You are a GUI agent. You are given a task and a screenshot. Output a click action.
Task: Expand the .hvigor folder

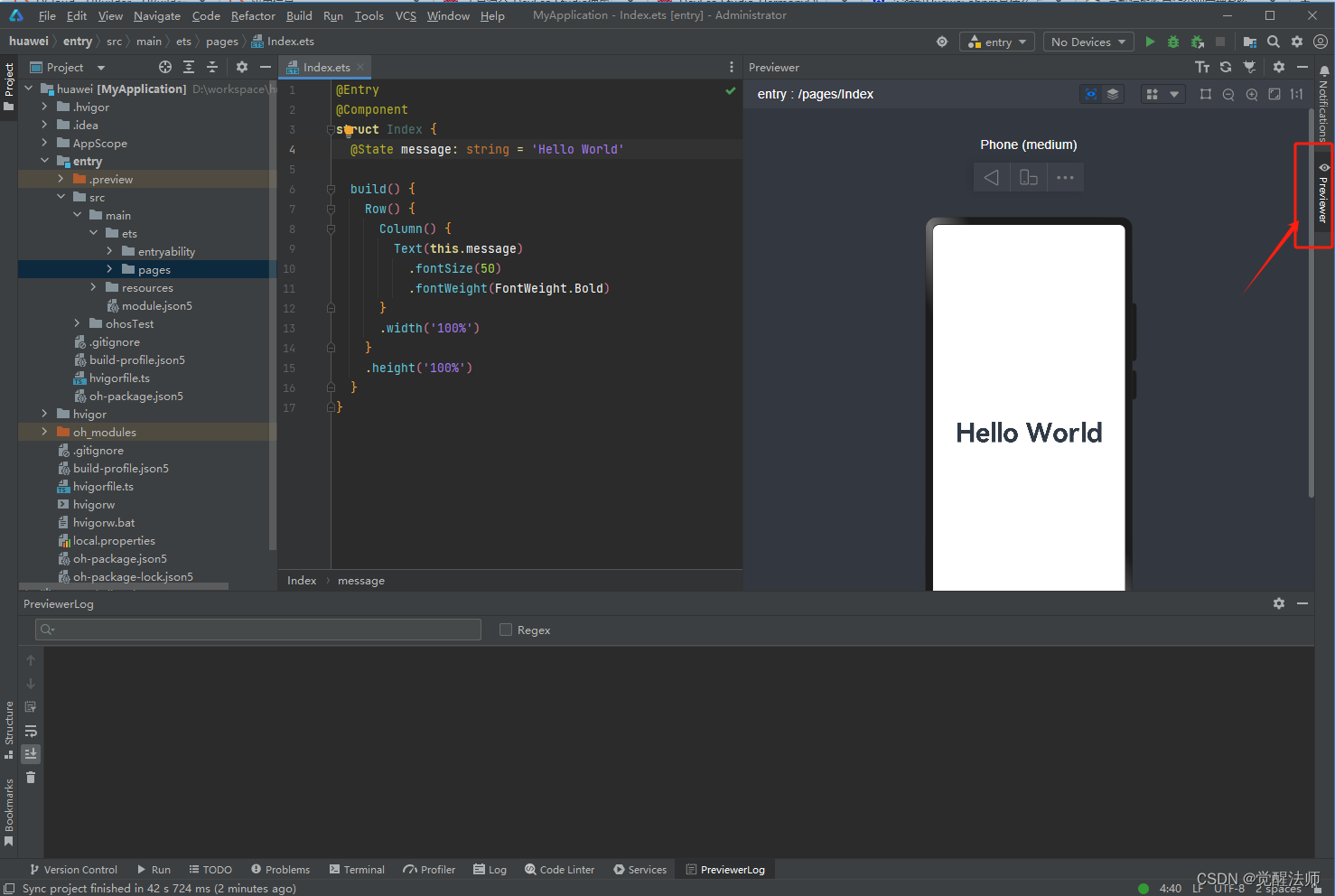pos(44,107)
